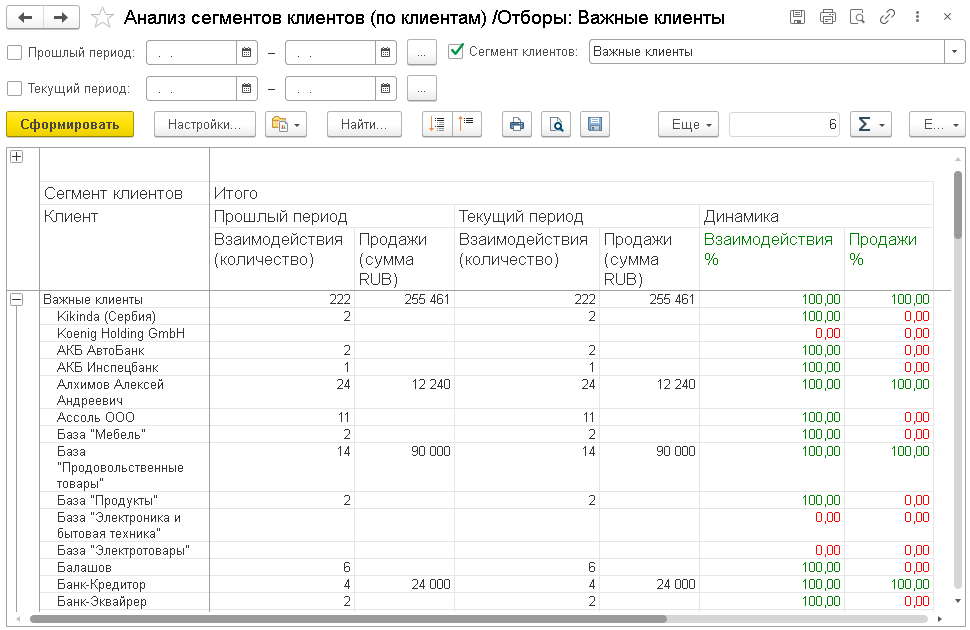Open calendar for past period start date
This screenshot has height=630, width=970.
(x=246, y=53)
